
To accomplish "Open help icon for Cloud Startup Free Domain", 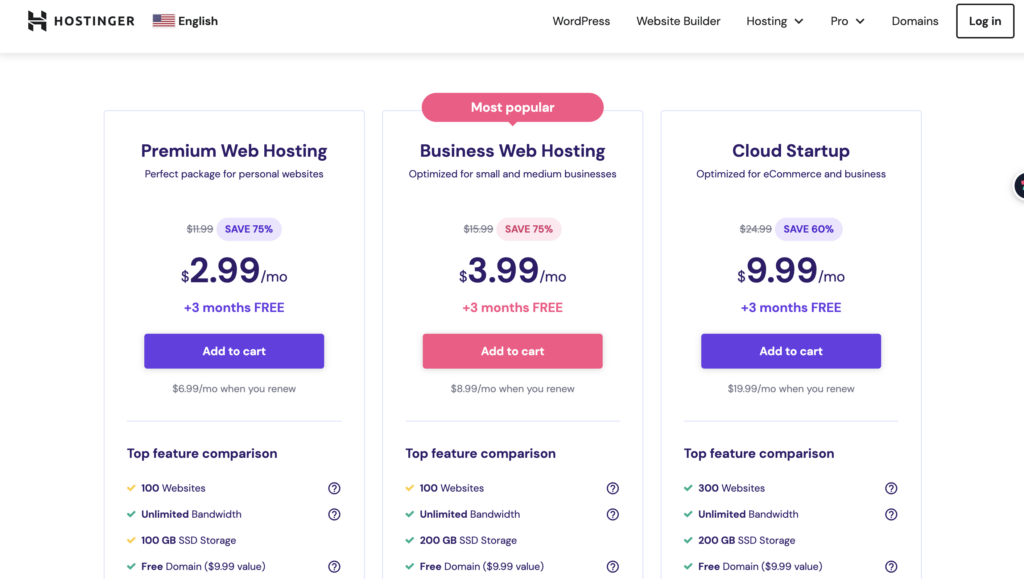I will point(891,567).
